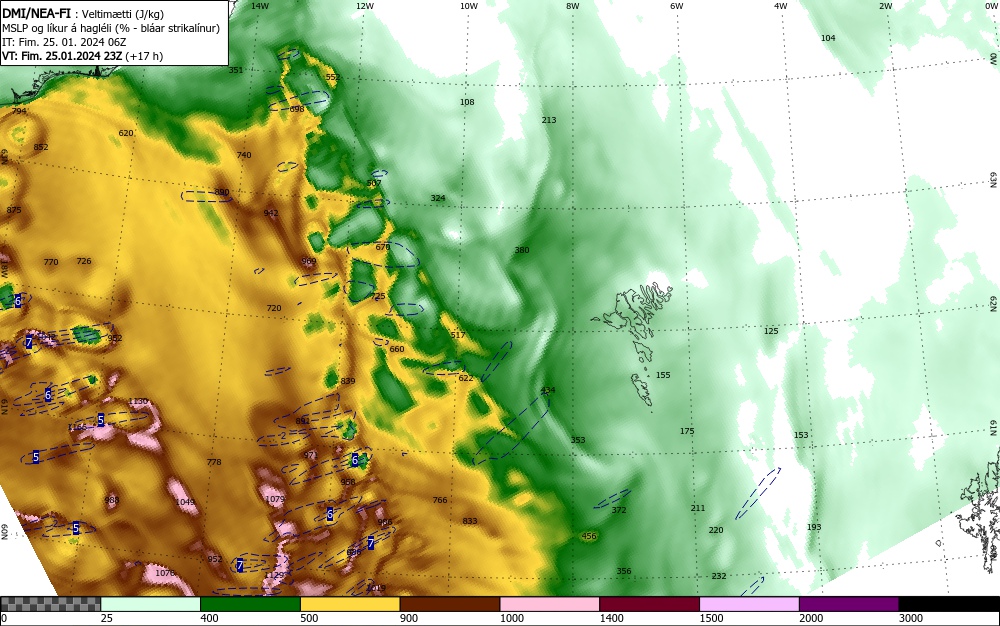Click the '8W' longitude label

pyautogui.click(x=573, y=6)
